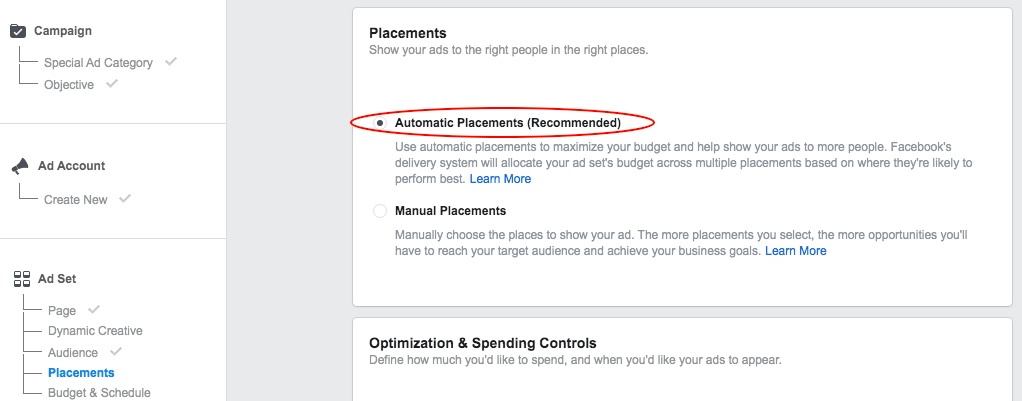Click the Ad Account megaphone icon
The width and height of the screenshot is (1022, 401).
point(19,166)
